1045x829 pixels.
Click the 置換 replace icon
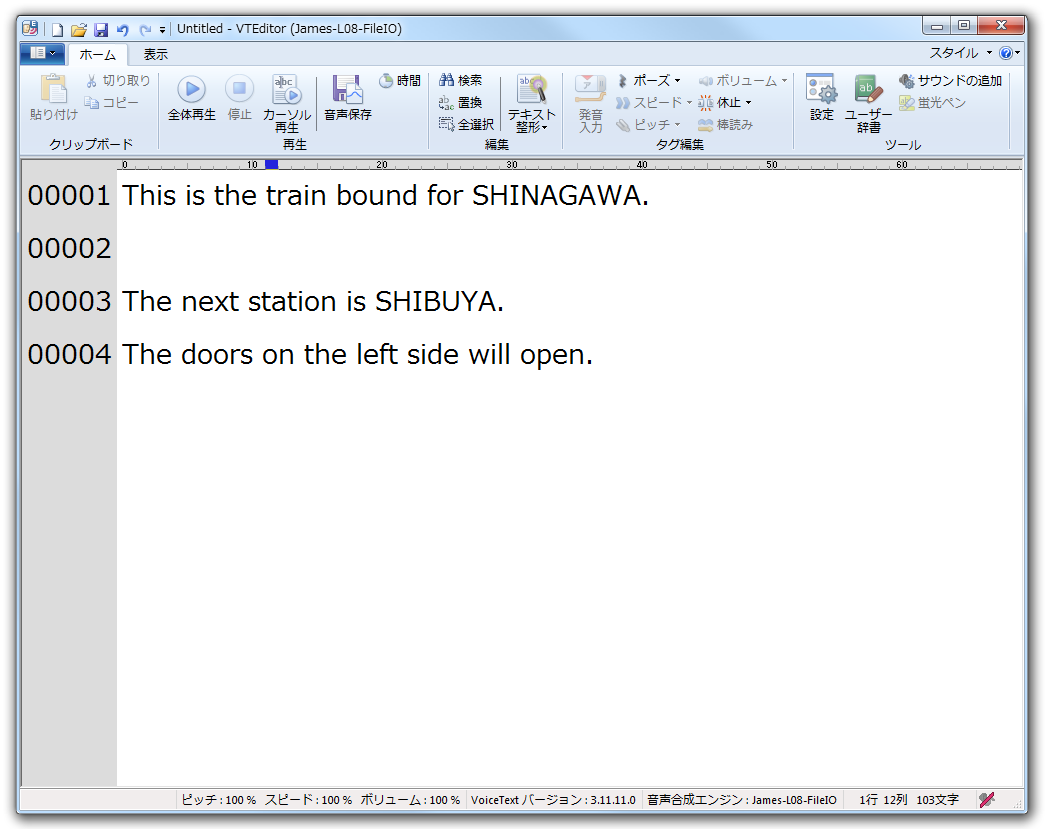(460, 103)
